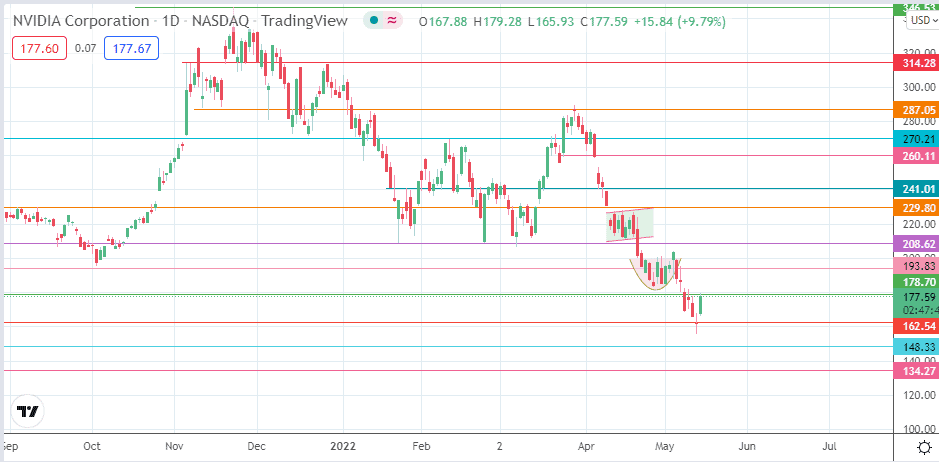Select the green shaded channel drawing
Screen dimensions: 939x462
tap(629, 225)
